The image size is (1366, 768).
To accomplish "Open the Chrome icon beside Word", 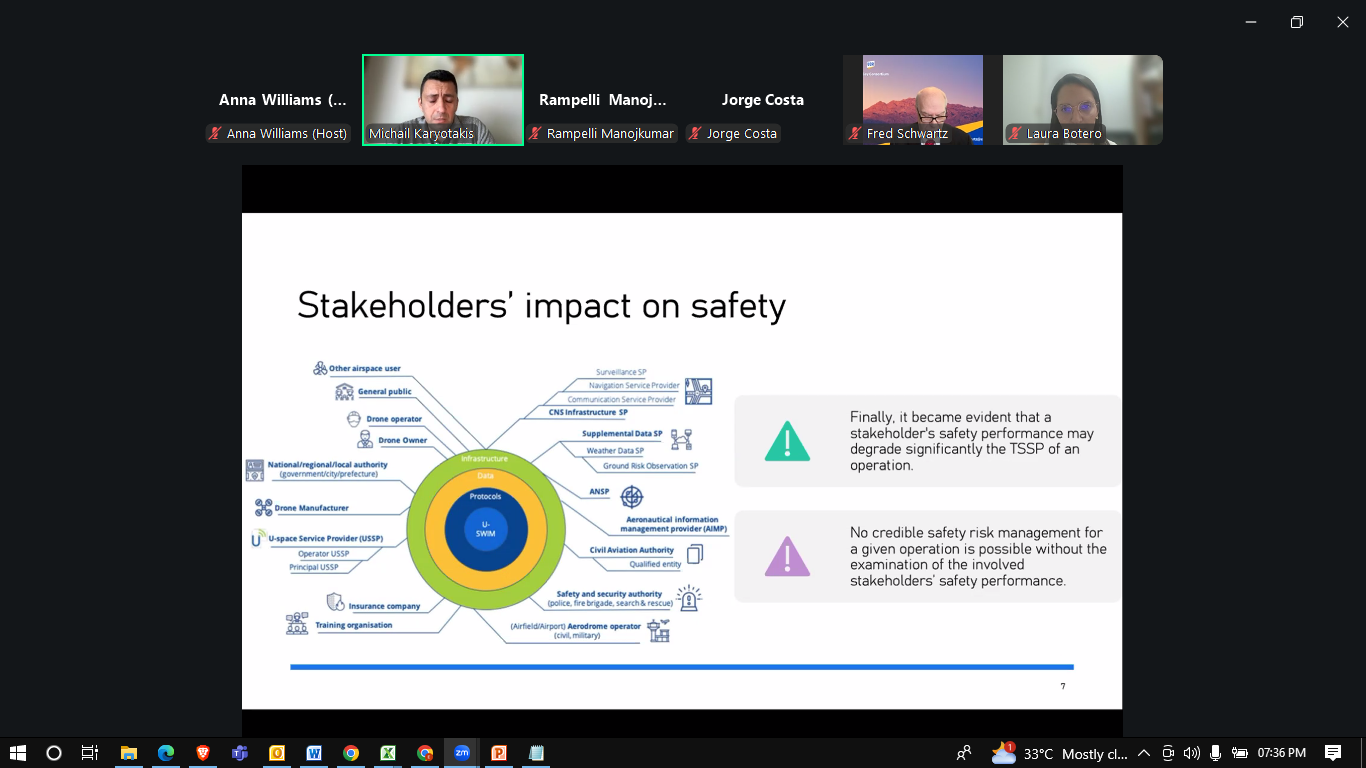I will click(350, 753).
